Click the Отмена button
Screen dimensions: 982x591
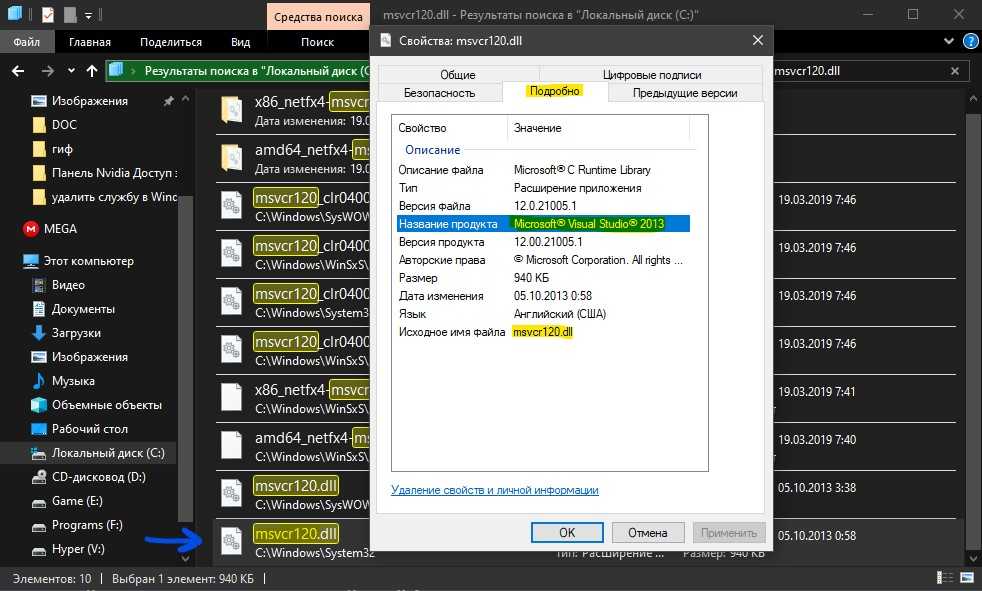[647, 533]
